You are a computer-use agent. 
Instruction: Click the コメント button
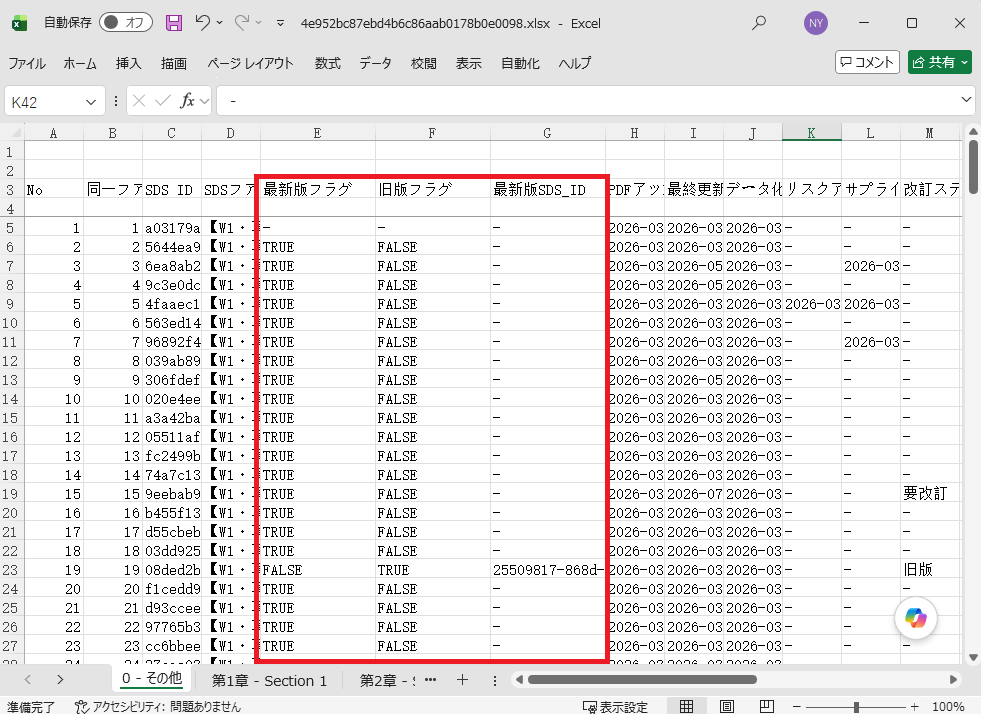867,62
